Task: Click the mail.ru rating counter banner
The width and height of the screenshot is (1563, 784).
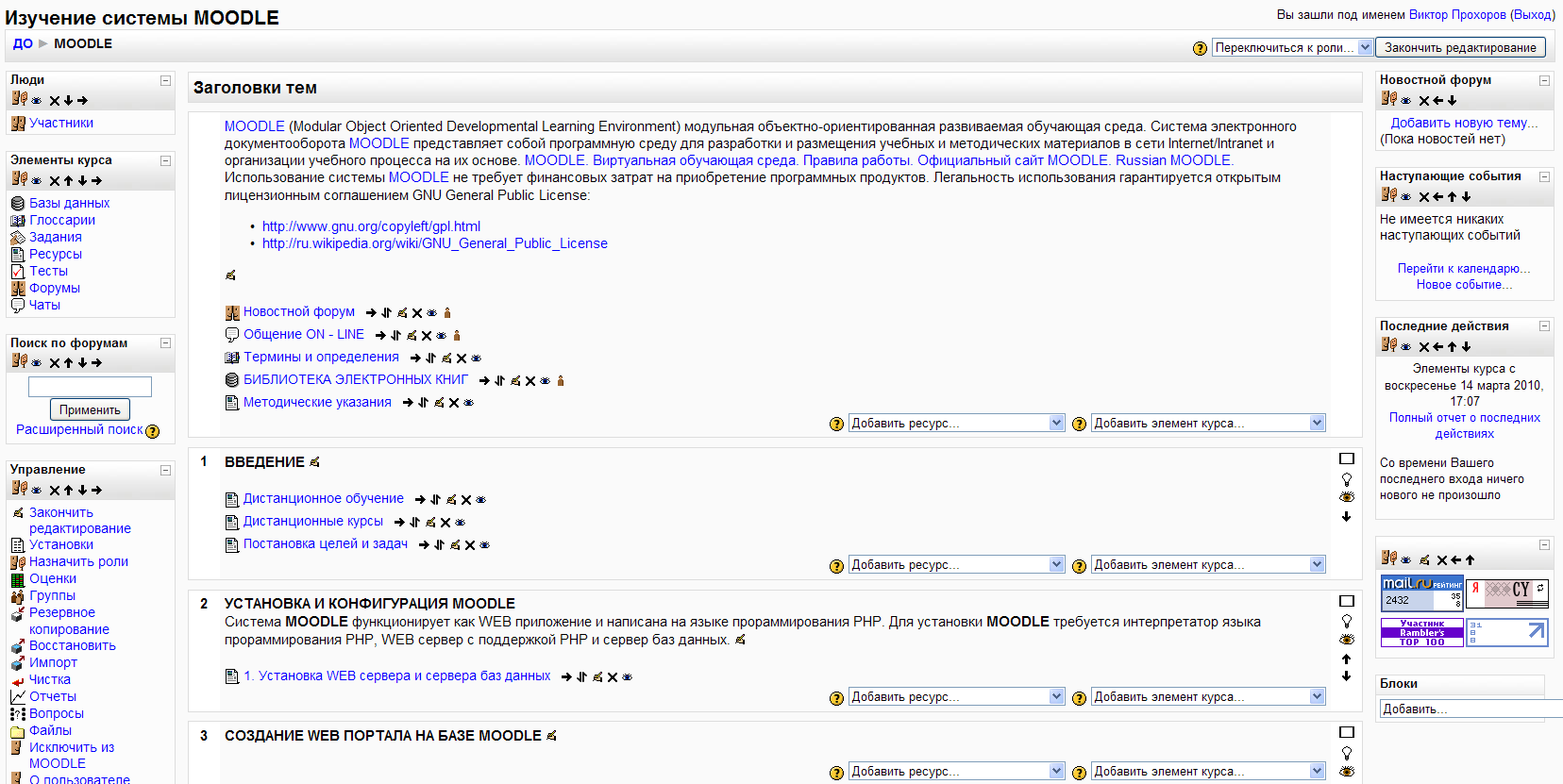Action: pos(1421,592)
